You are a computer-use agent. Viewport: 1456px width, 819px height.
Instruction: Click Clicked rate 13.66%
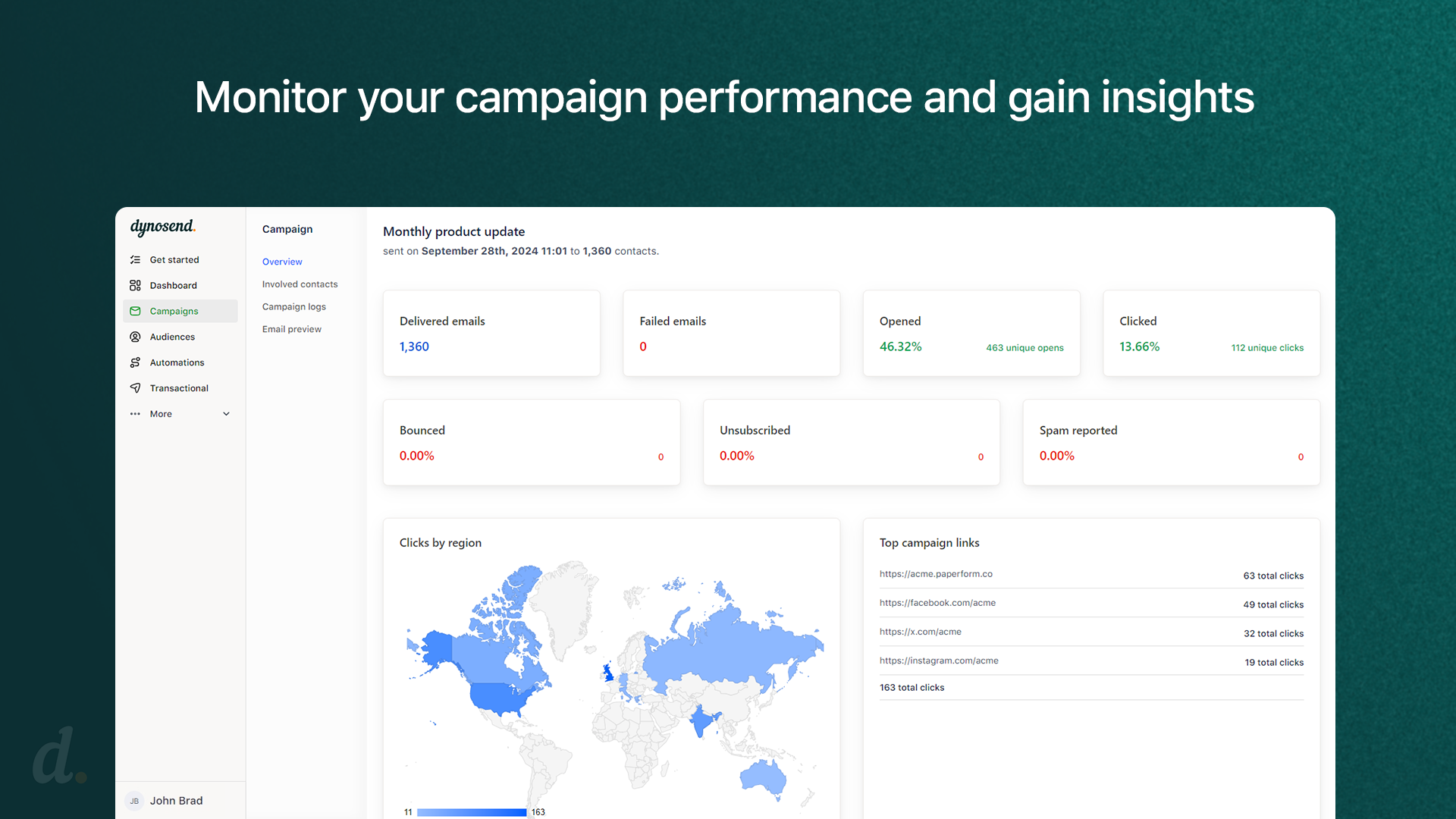pyautogui.click(x=1139, y=347)
